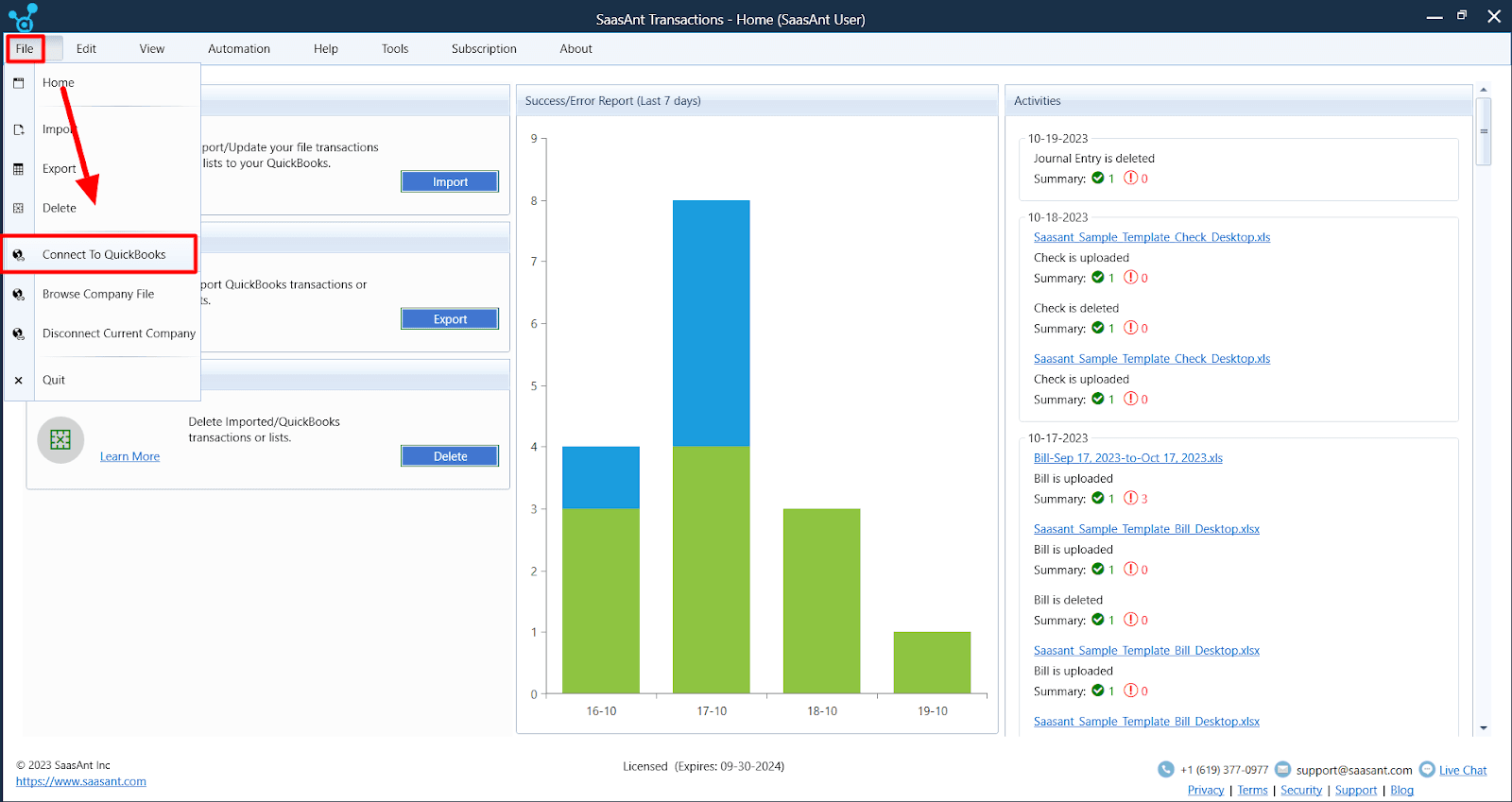Click the Export grid icon in menu
This screenshot has width=1512, height=802.
pyautogui.click(x=18, y=169)
